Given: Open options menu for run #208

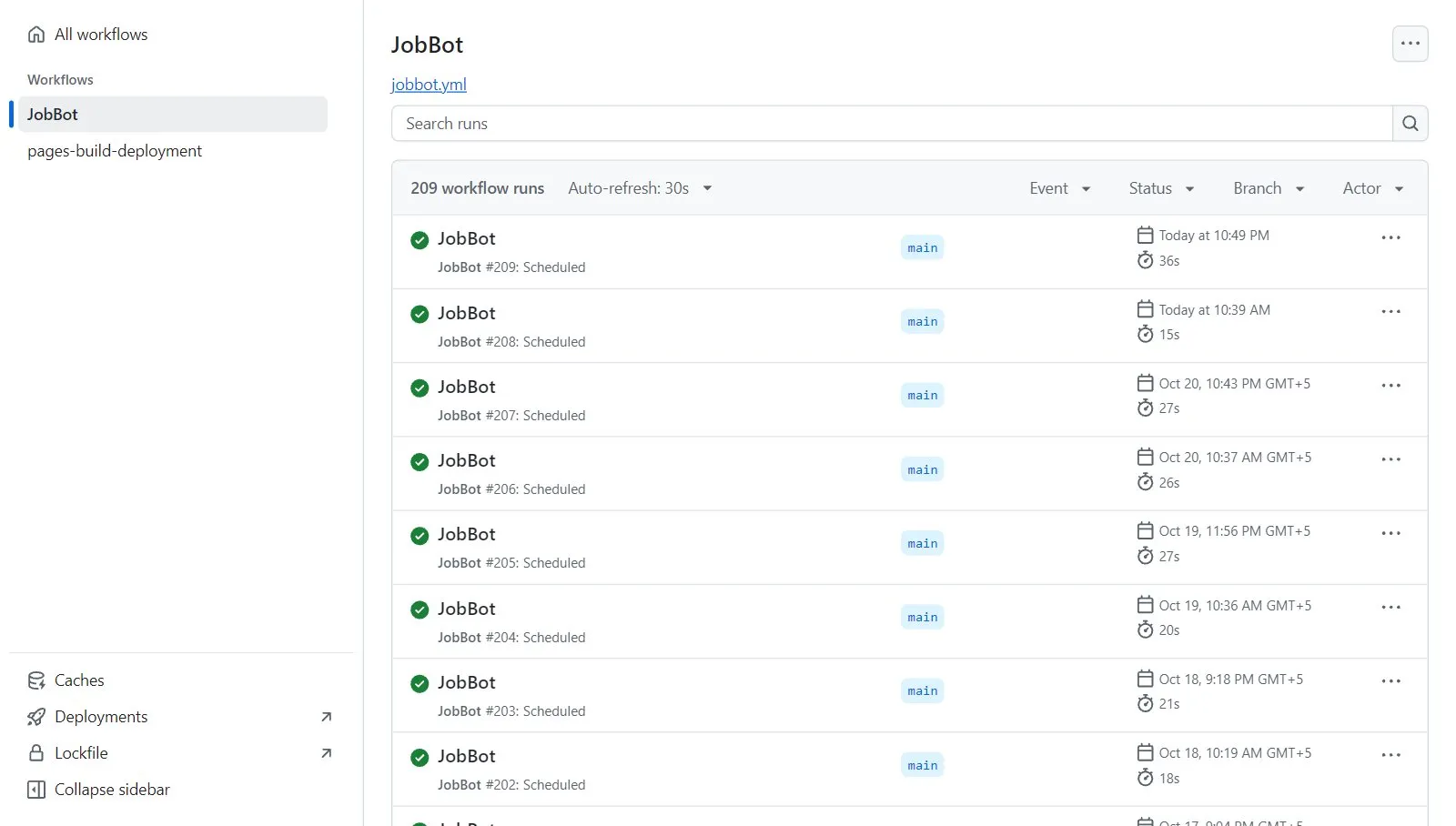Looking at the screenshot, I should tap(1390, 311).
